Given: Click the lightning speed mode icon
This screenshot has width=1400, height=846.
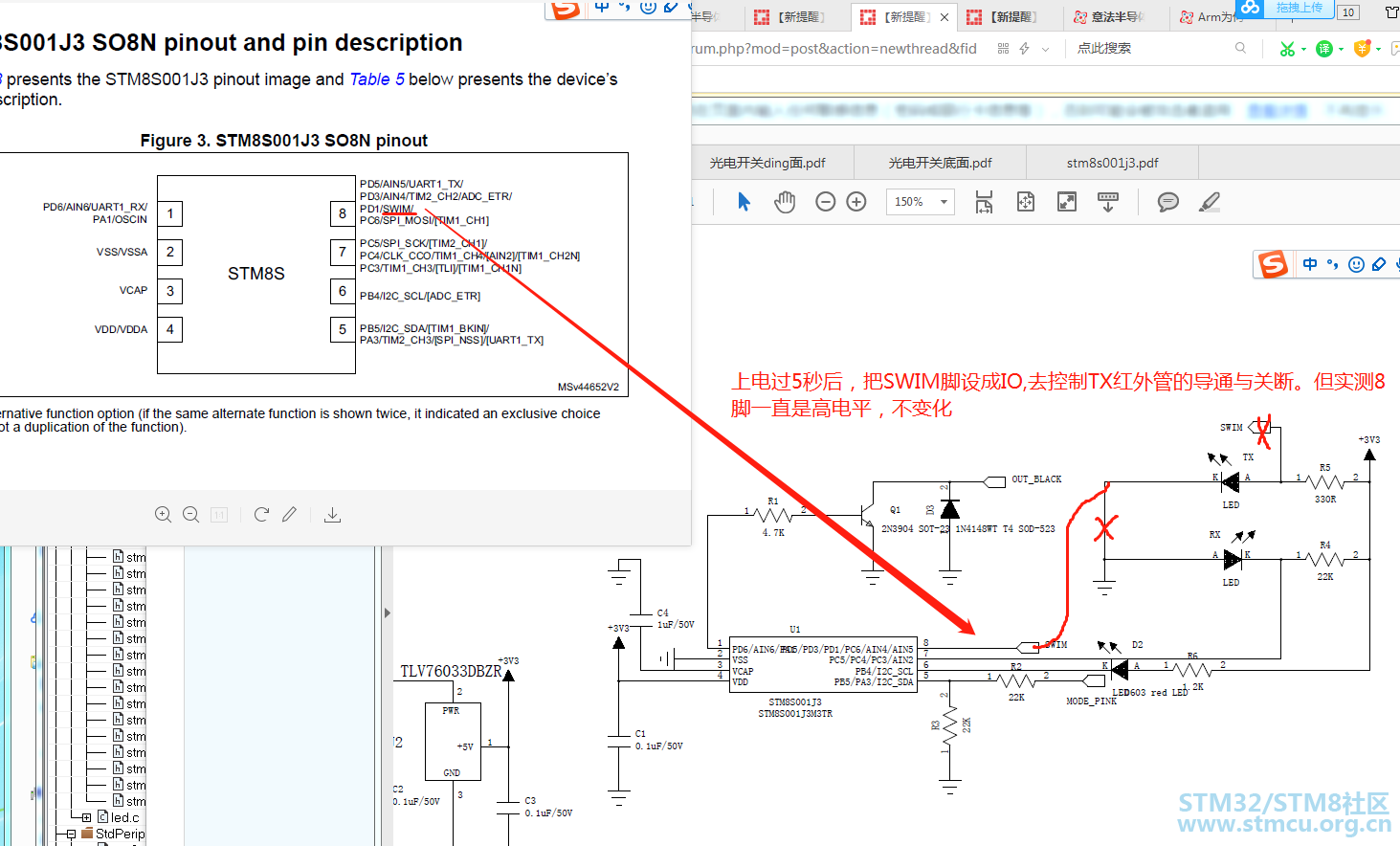Looking at the screenshot, I should point(1024,48).
